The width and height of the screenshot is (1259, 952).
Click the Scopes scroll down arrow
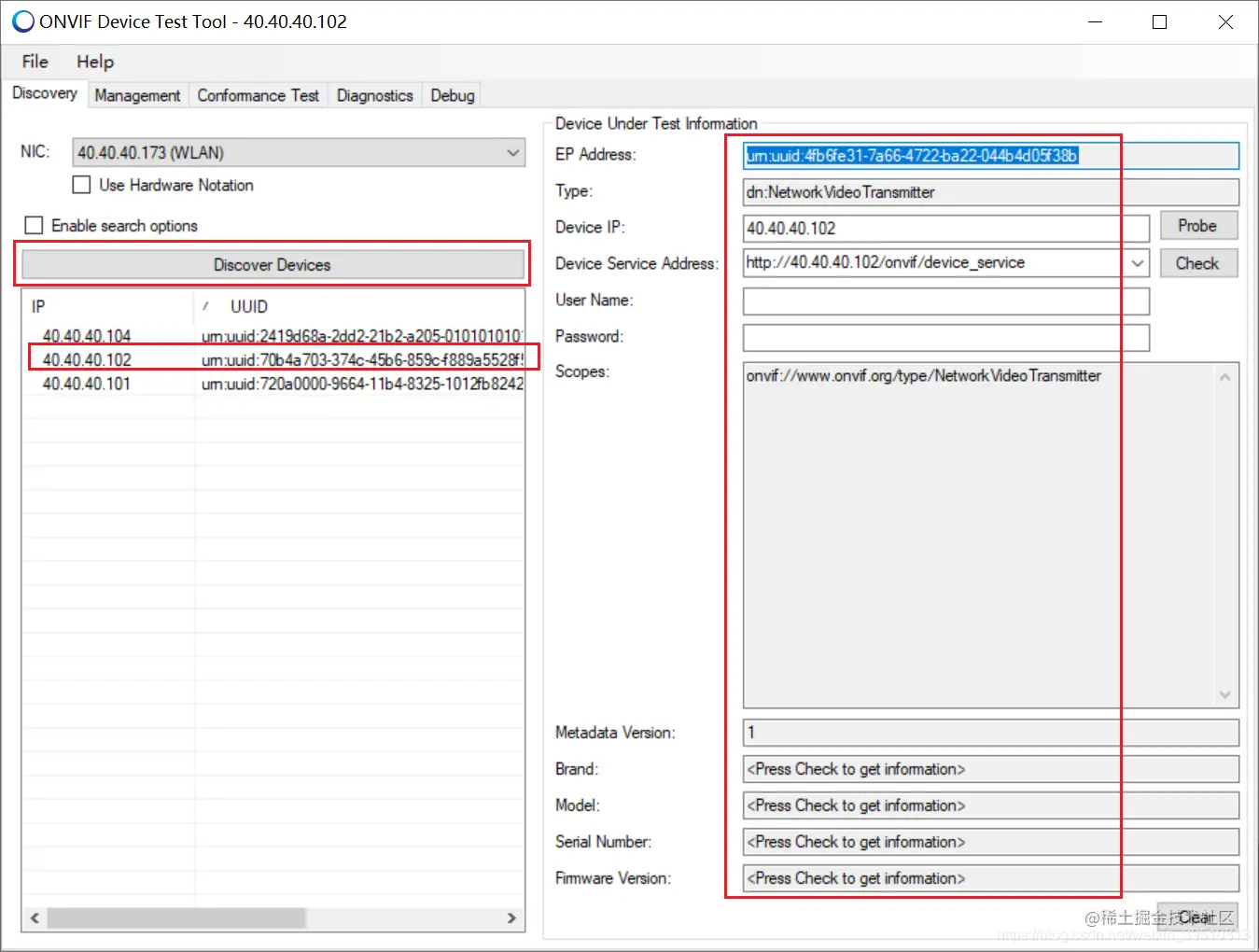1225,695
